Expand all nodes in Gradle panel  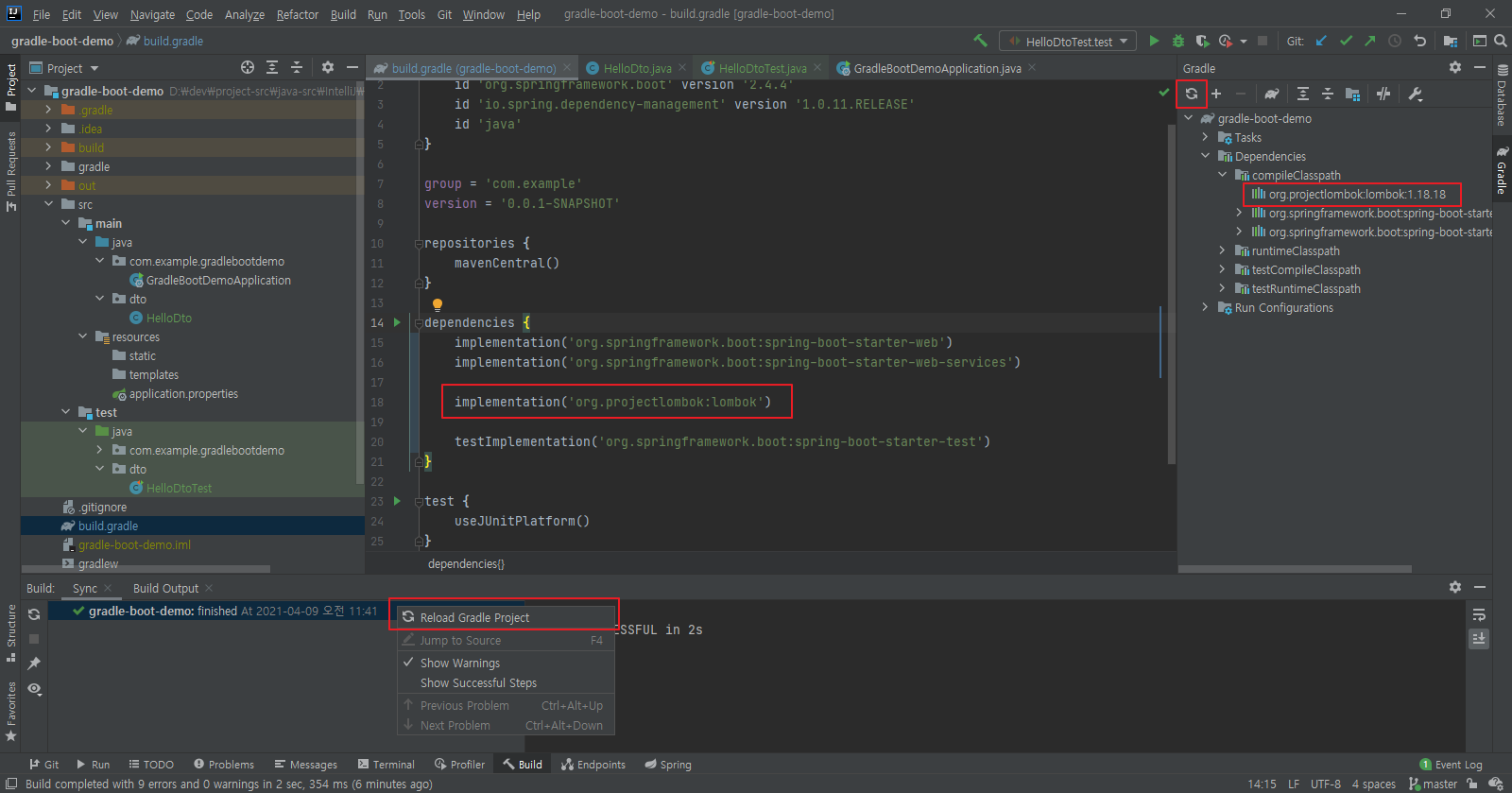click(1303, 94)
